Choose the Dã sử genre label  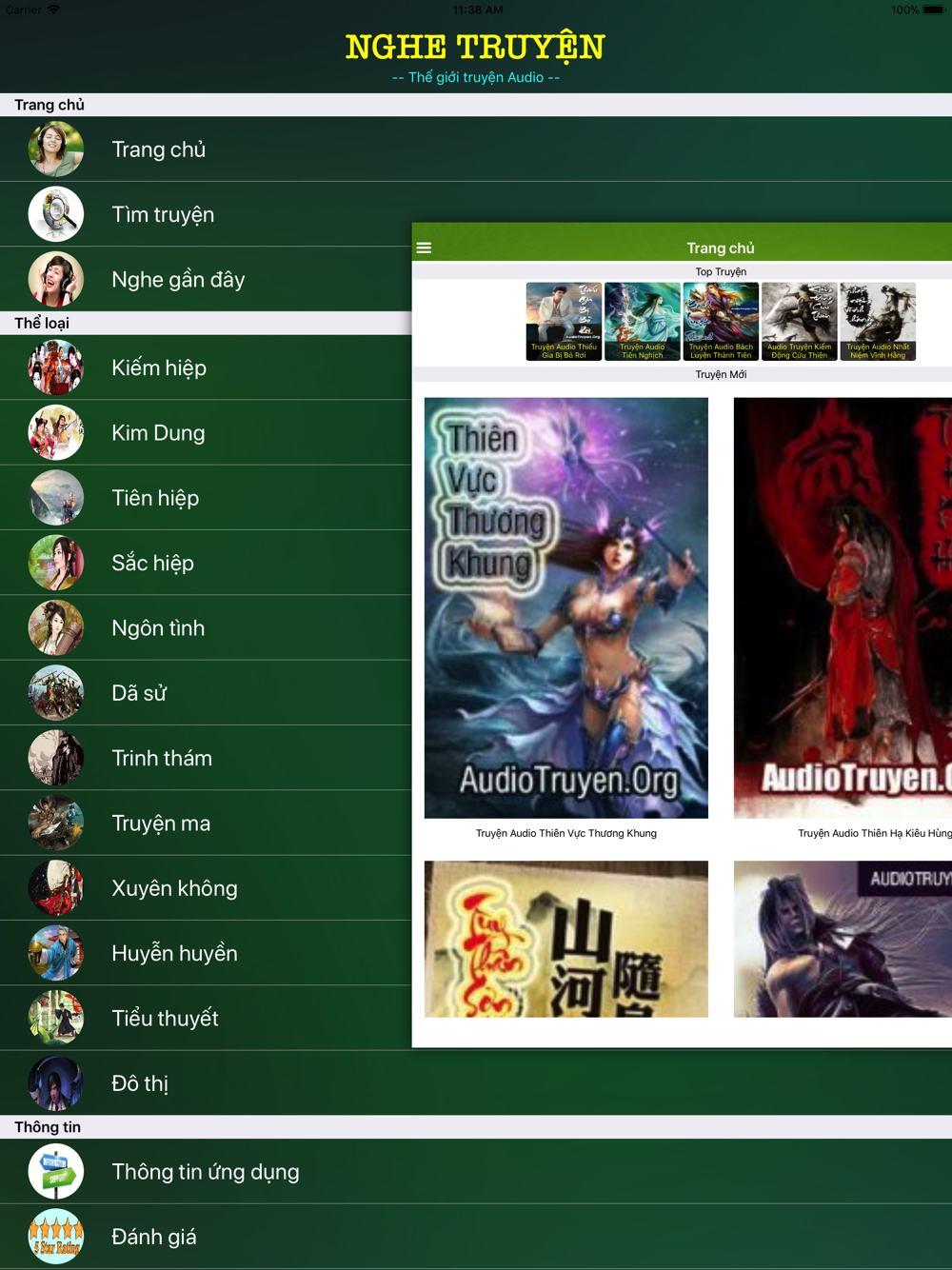pos(139,693)
